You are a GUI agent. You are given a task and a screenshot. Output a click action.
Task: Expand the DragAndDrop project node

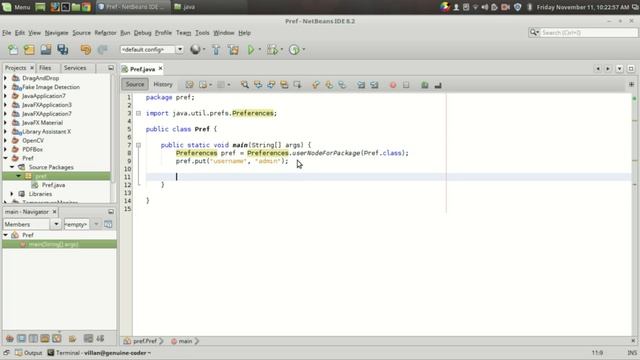pos(6,78)
